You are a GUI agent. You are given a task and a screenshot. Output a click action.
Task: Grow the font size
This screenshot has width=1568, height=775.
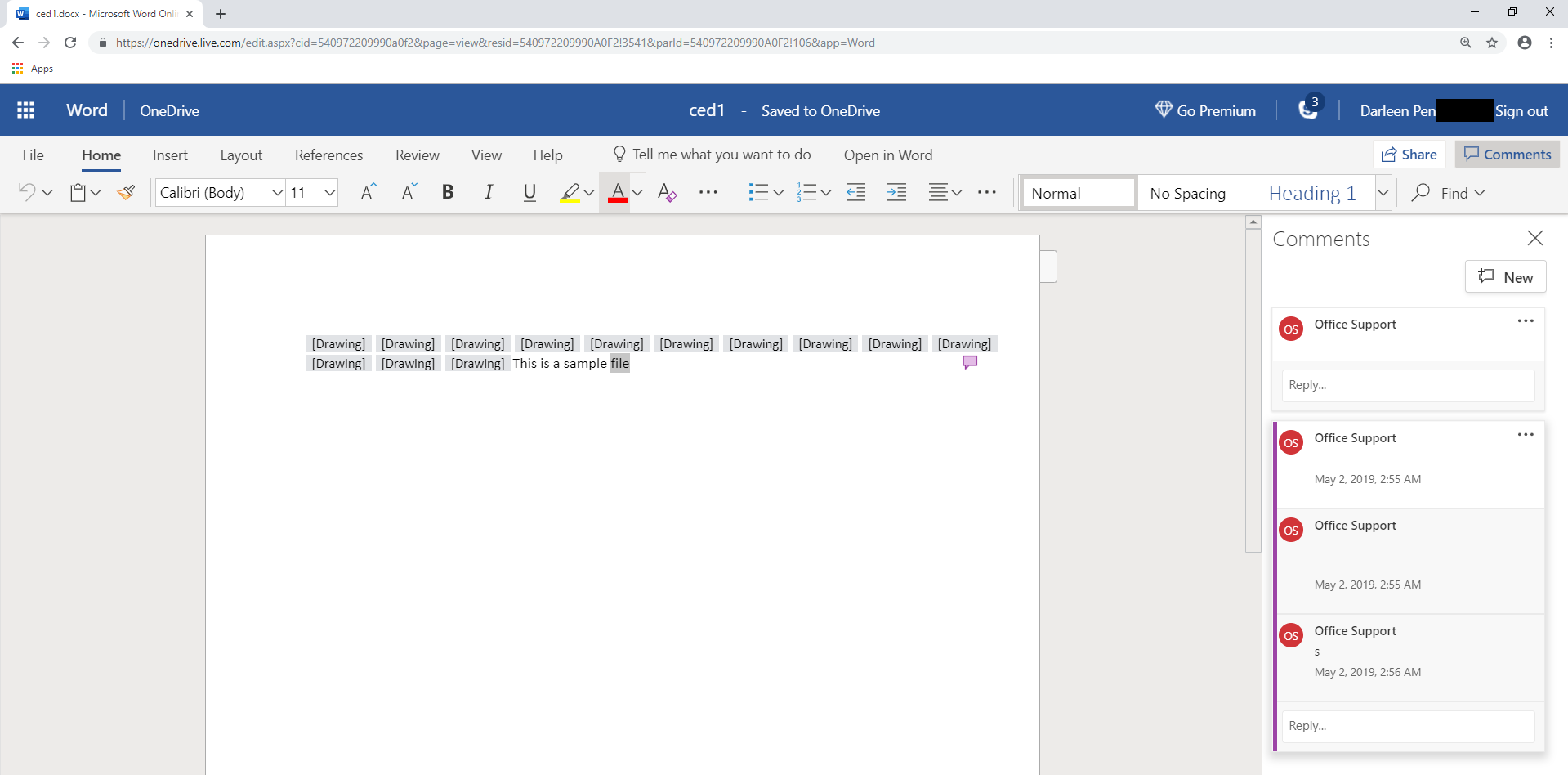(x=369, y=192)
